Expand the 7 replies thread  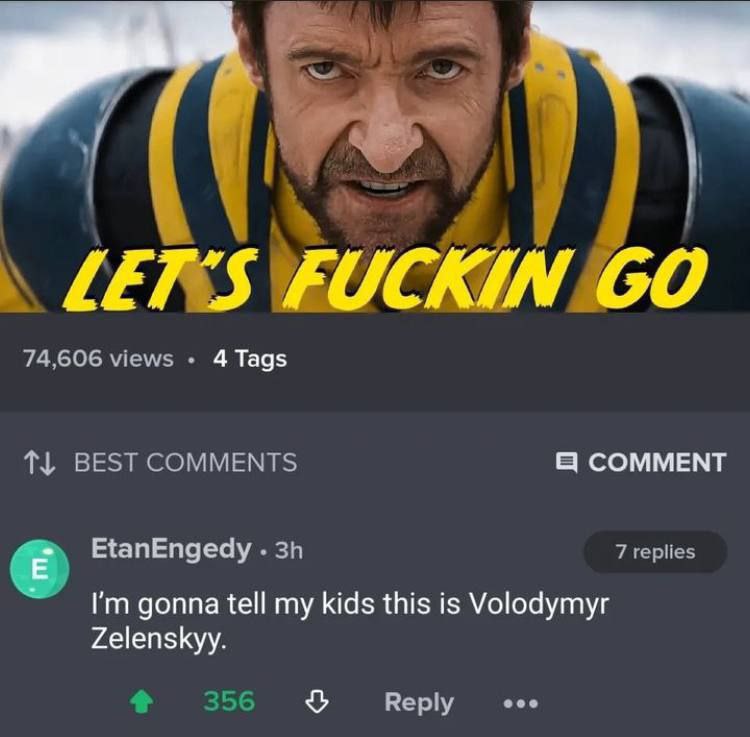click(655, 551)
